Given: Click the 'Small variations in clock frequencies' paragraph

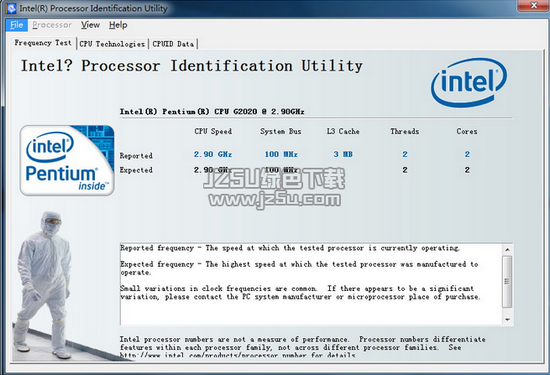Looking at the screenshot, I should coord(300,293).
